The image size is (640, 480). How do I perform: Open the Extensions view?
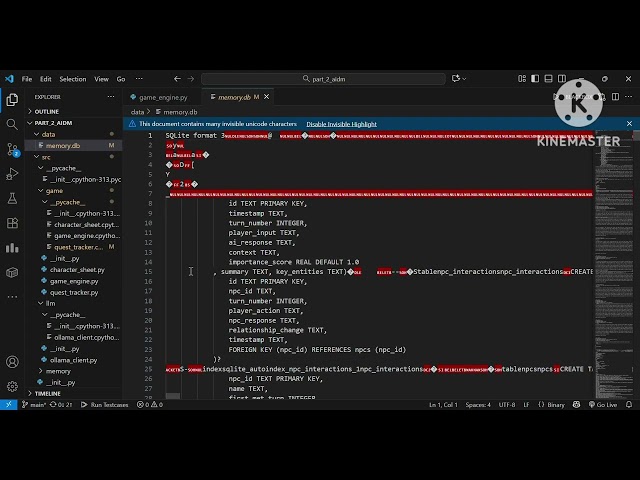(x=12, y=223)
